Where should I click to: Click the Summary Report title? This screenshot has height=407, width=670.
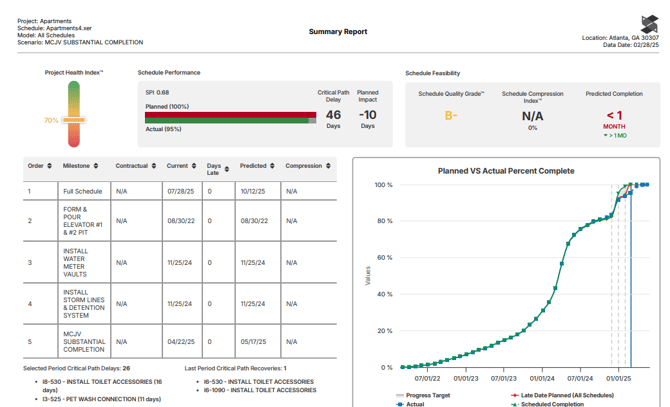tap(338, 32)
